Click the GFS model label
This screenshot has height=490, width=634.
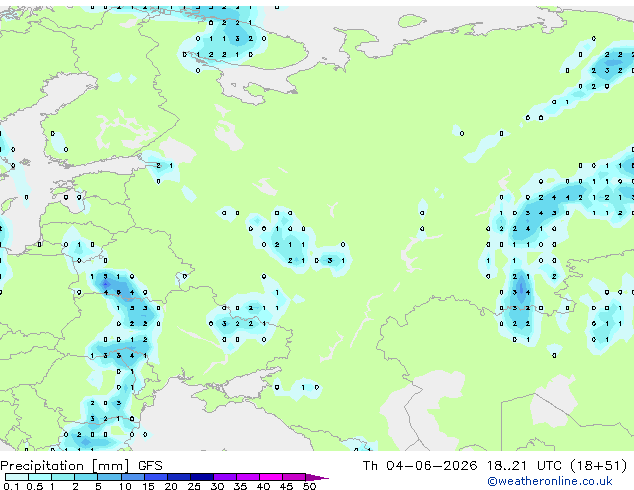point(150,466)
